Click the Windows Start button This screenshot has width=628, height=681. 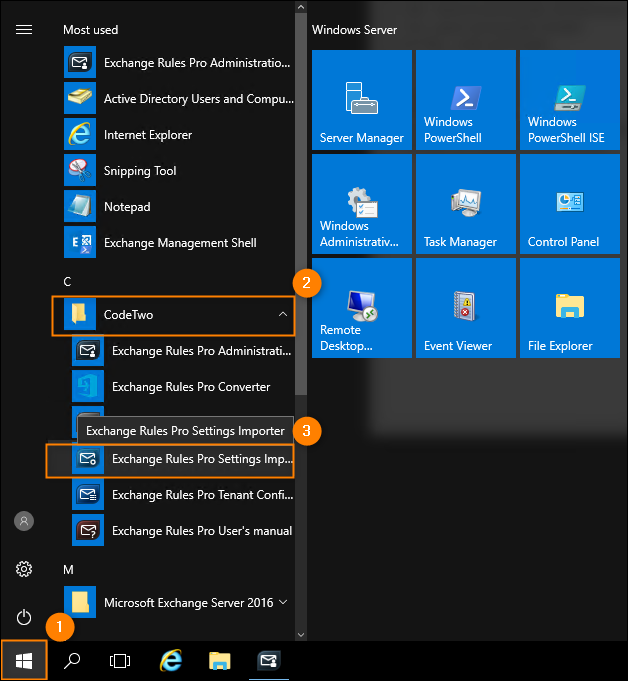(24, 661)
